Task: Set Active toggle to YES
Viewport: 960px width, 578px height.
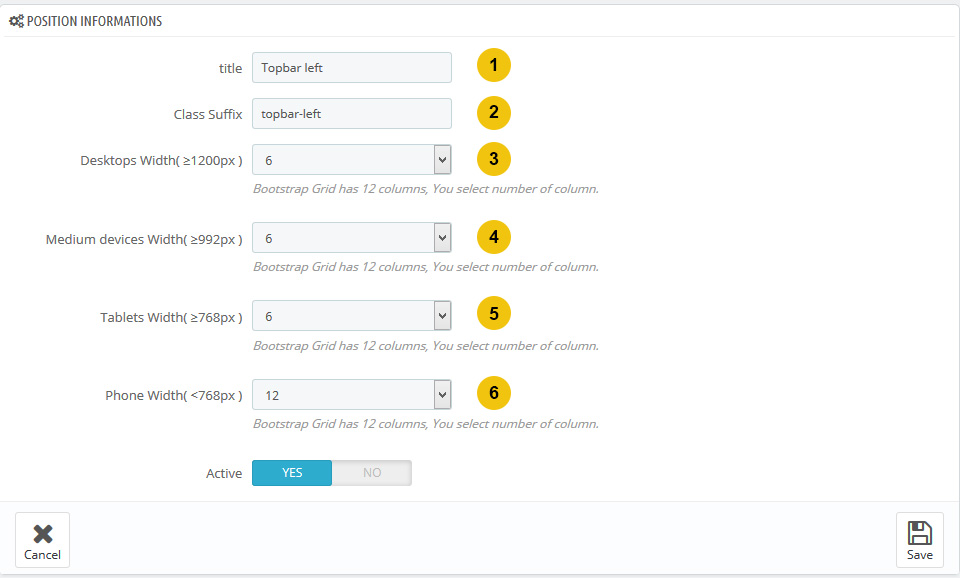Action: coord(292,473)
